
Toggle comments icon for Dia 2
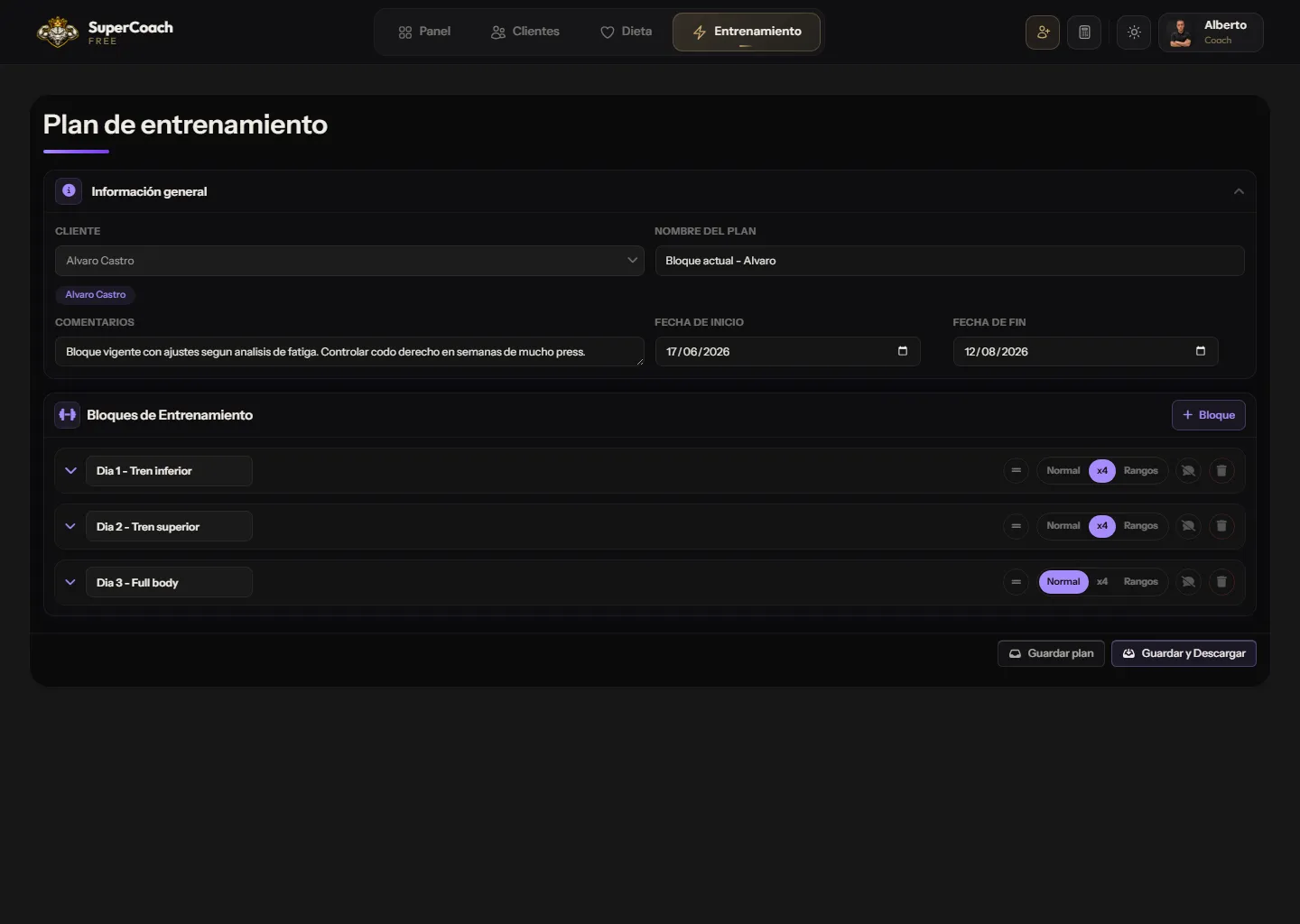(x=1189, y=526)
